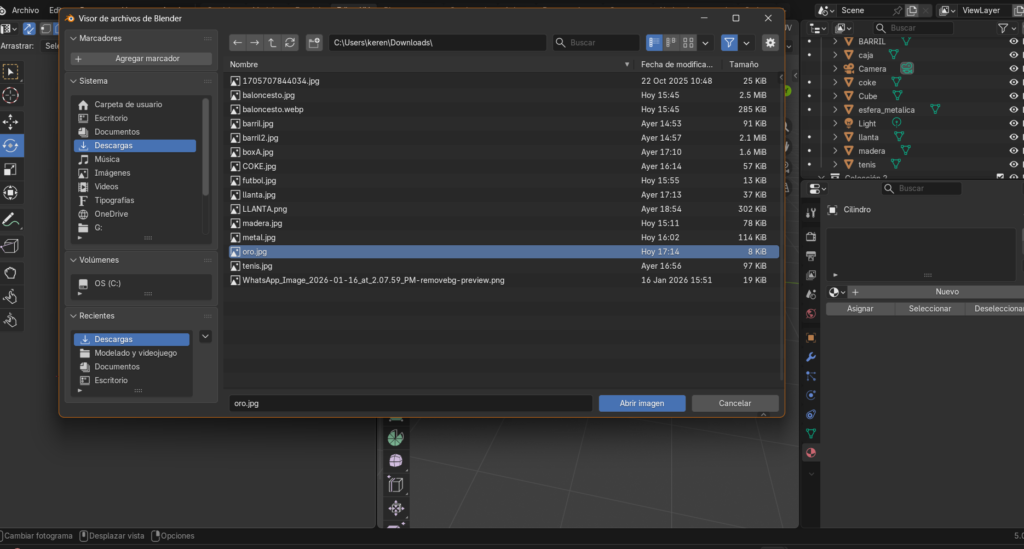Select the Rotate tool in toolbar

coord(11,145)
